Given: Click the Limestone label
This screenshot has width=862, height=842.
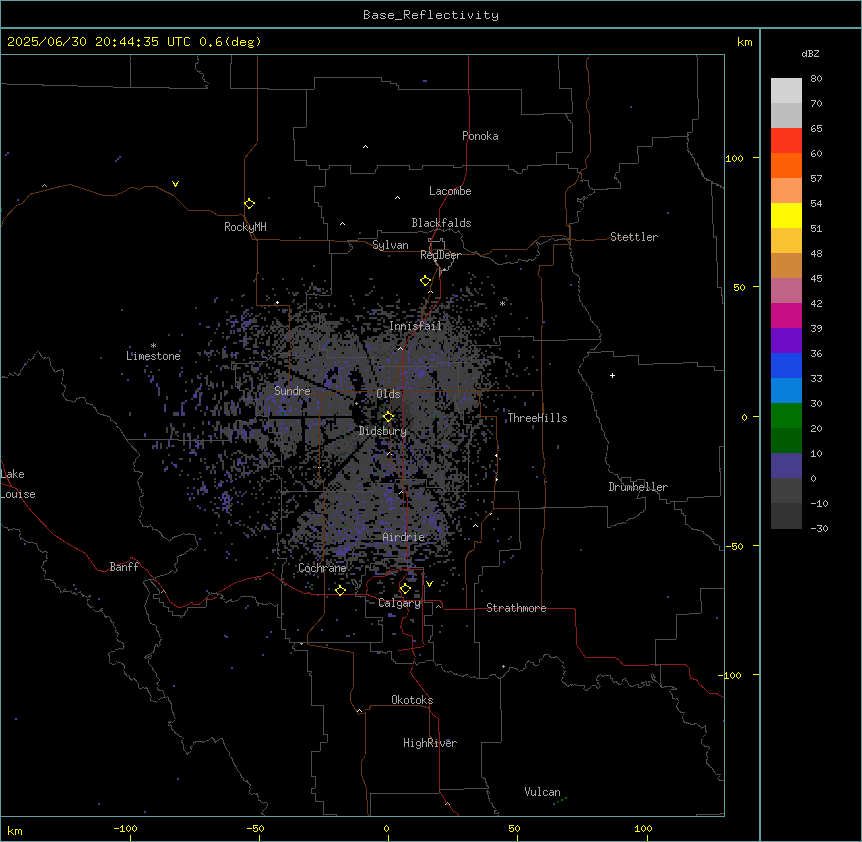Looking at the screenshot, I should [153, 356].
